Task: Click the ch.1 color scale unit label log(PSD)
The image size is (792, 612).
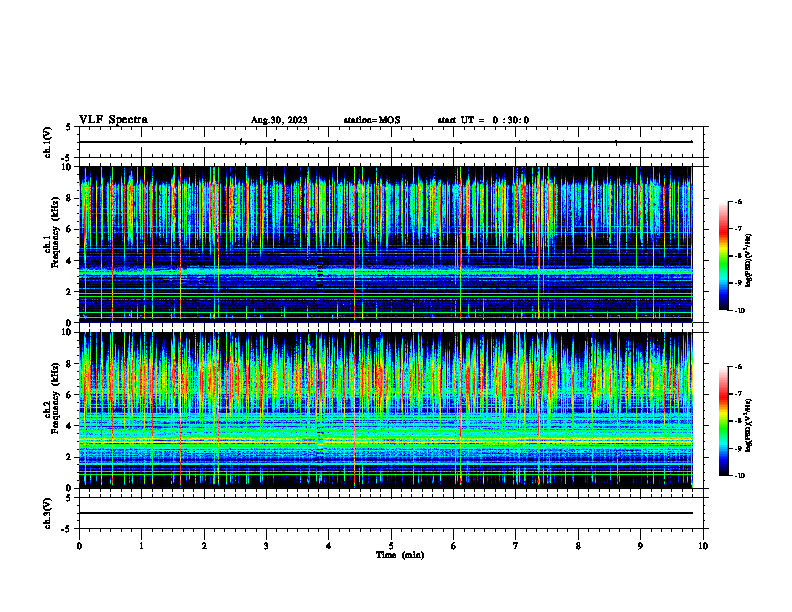Action: pos(749,260)
